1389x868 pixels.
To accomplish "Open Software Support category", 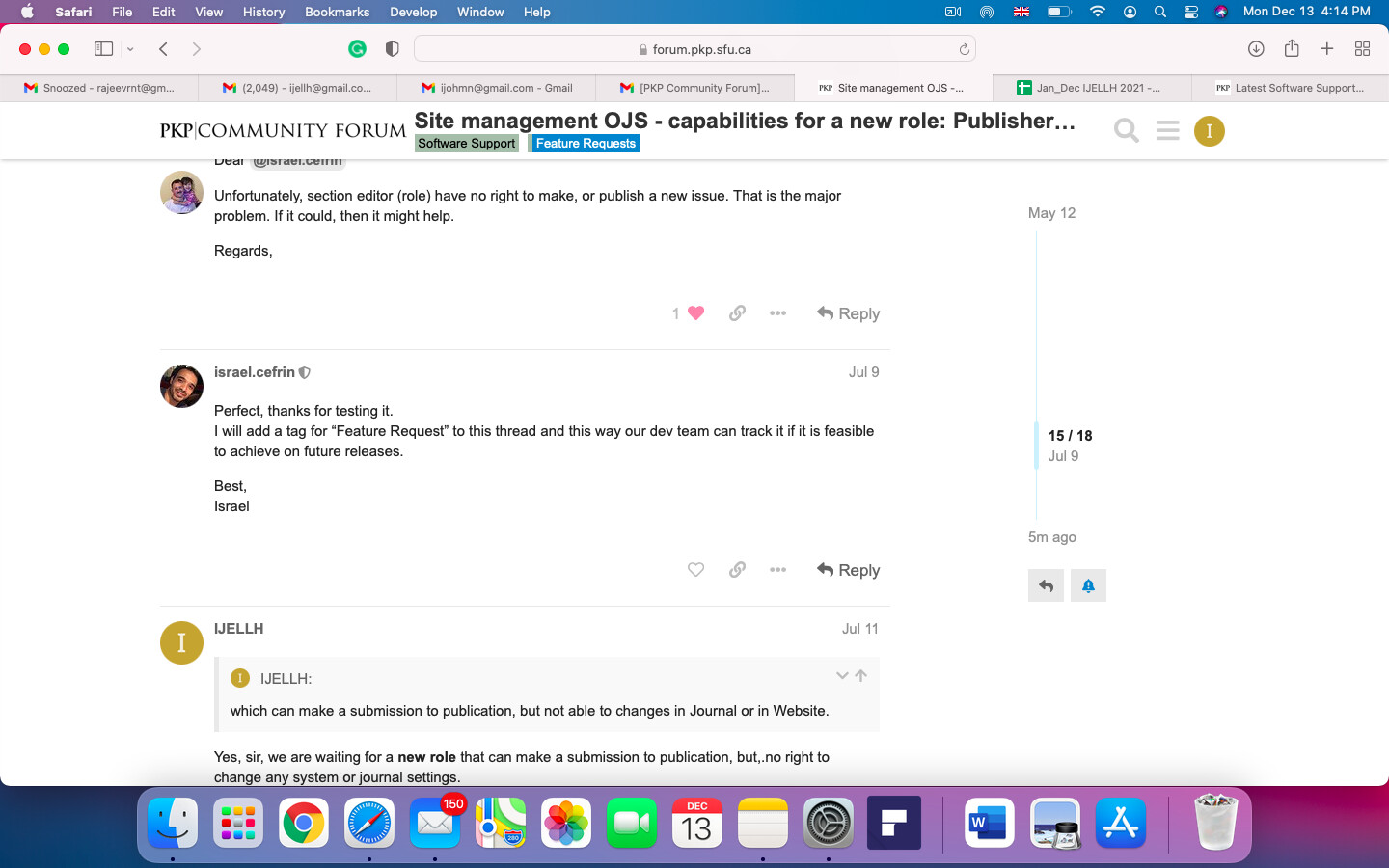I will pyautogui.click(x=467, y=143).
